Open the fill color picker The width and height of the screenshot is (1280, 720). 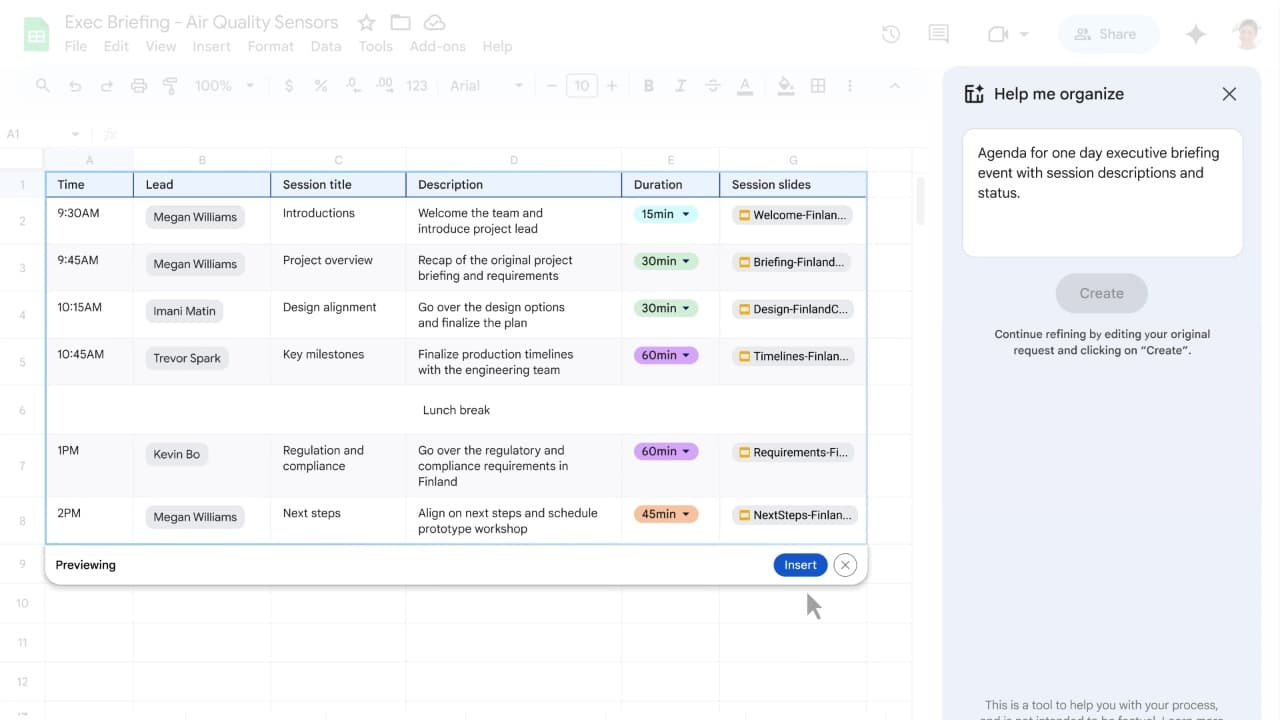pyautogui.click(x=786, y=86)
